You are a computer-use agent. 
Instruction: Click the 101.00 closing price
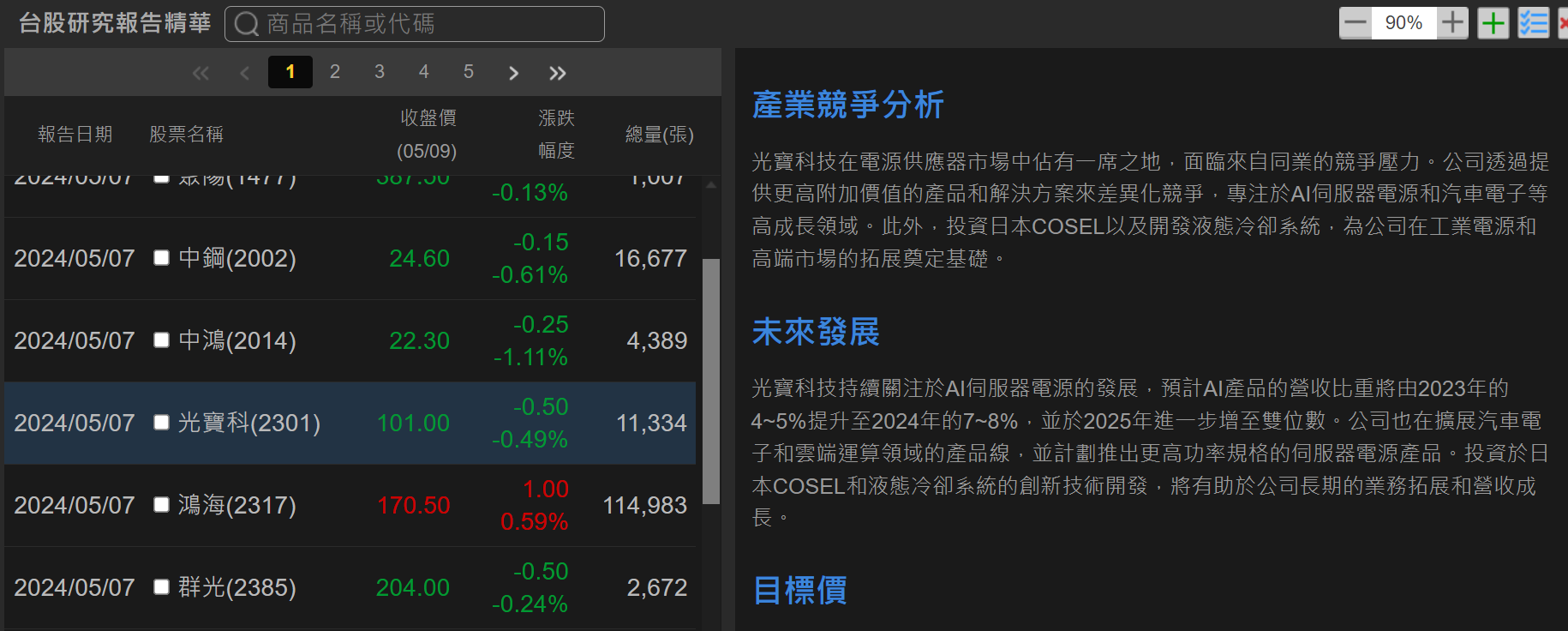coord(413,423)
